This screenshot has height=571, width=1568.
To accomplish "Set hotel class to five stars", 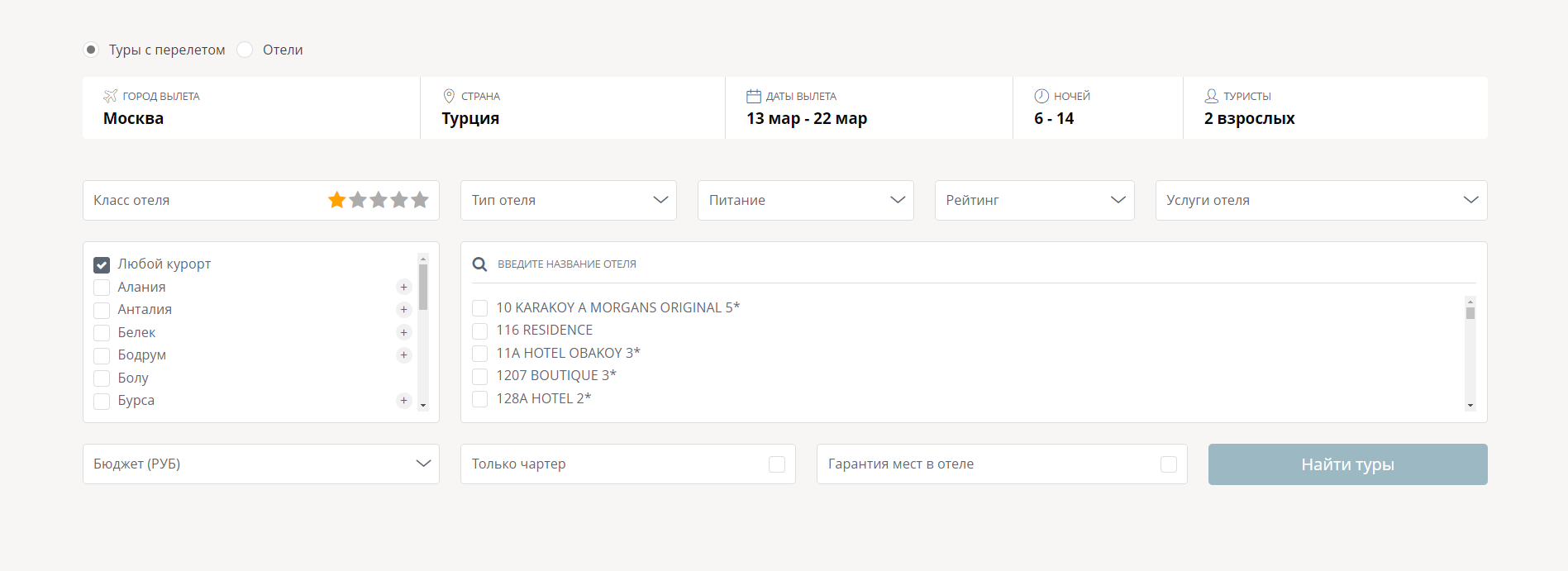I will point(420,200).
